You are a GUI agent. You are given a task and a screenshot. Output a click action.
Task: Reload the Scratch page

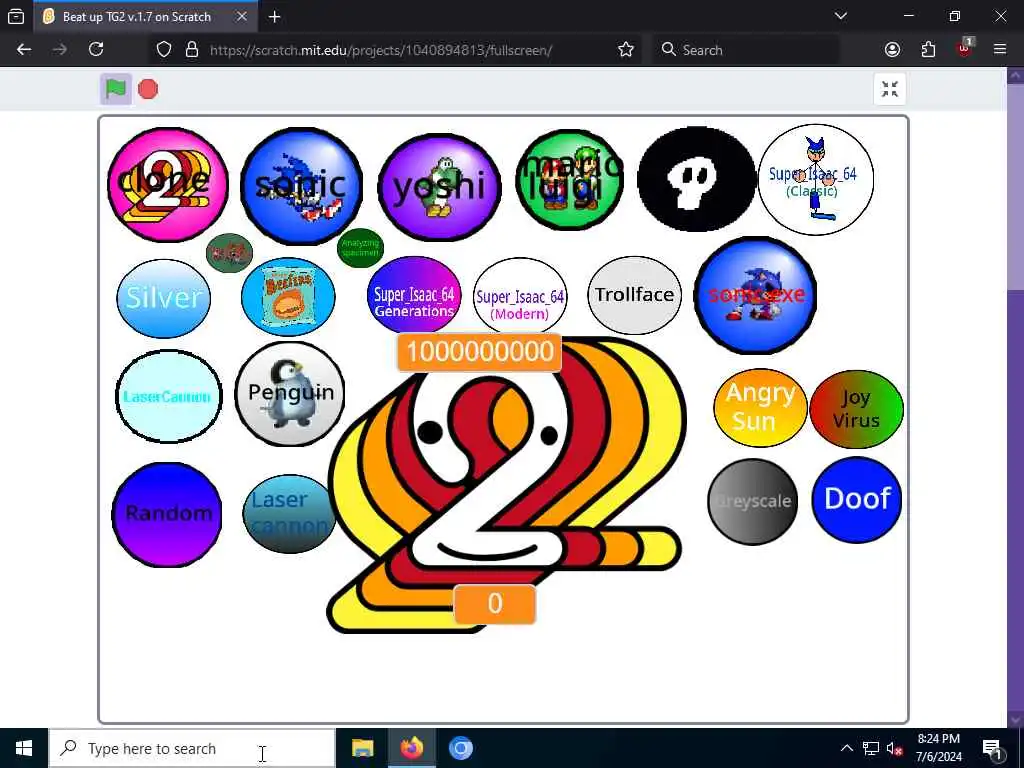point(96,50)
